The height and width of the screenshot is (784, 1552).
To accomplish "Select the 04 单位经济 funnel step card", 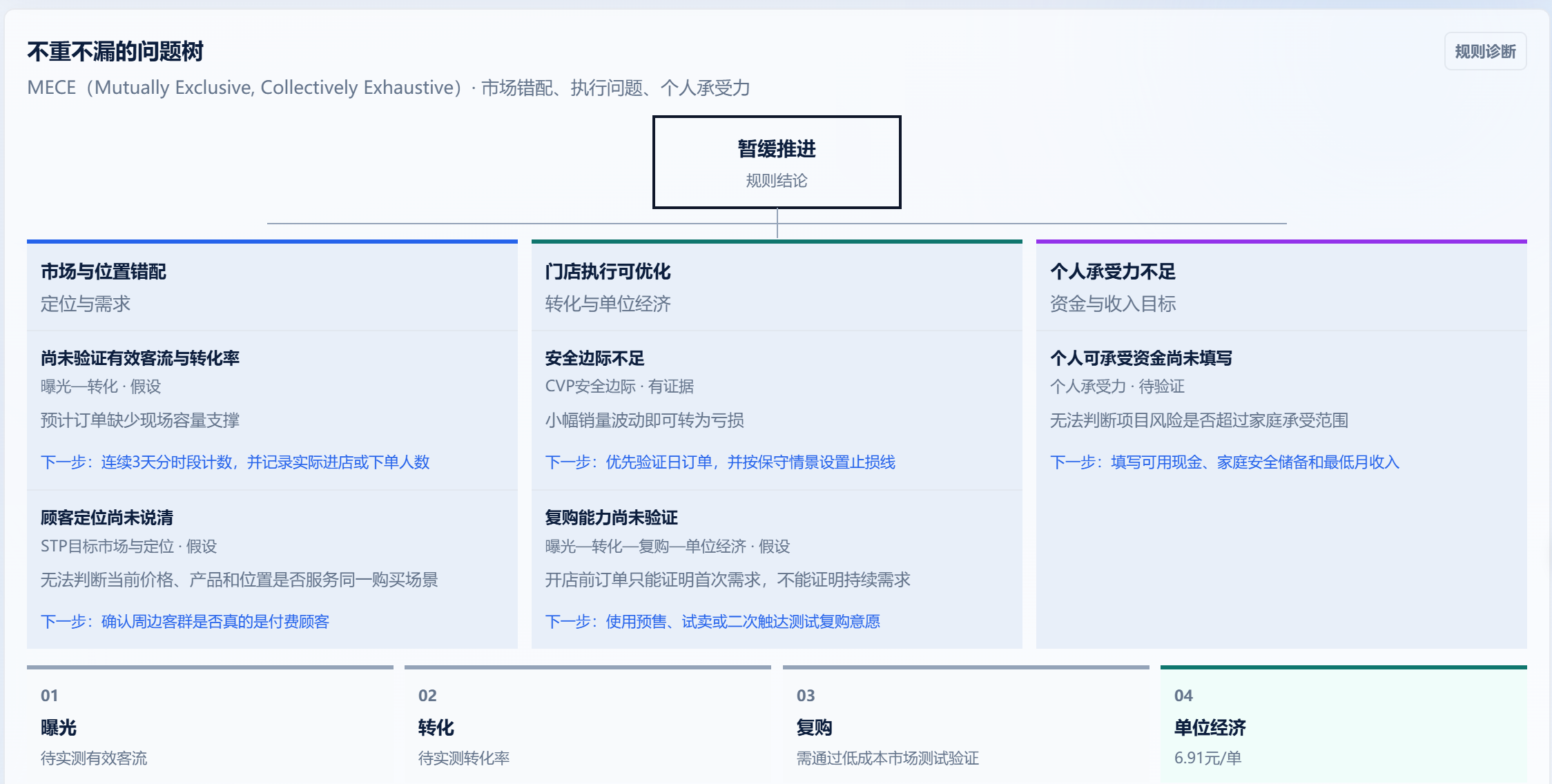I will 1344,725.
